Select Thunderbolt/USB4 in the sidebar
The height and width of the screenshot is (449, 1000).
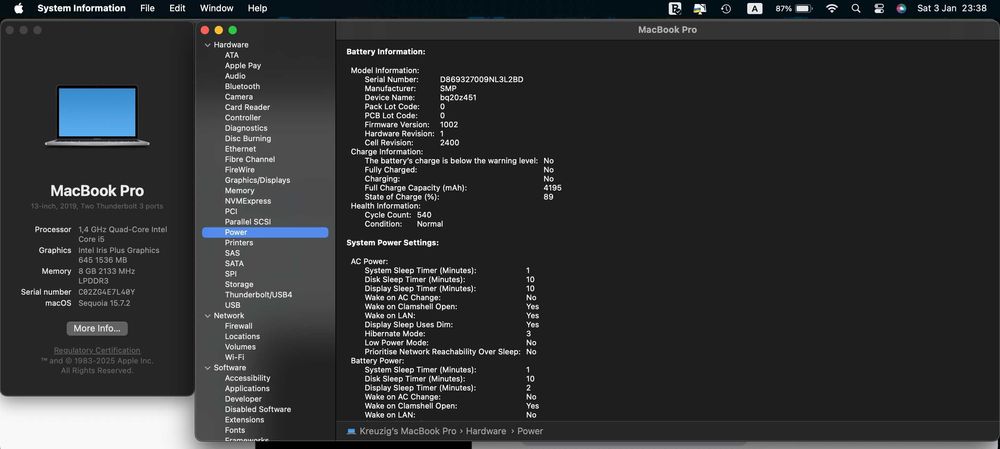[x=258, y=295]
